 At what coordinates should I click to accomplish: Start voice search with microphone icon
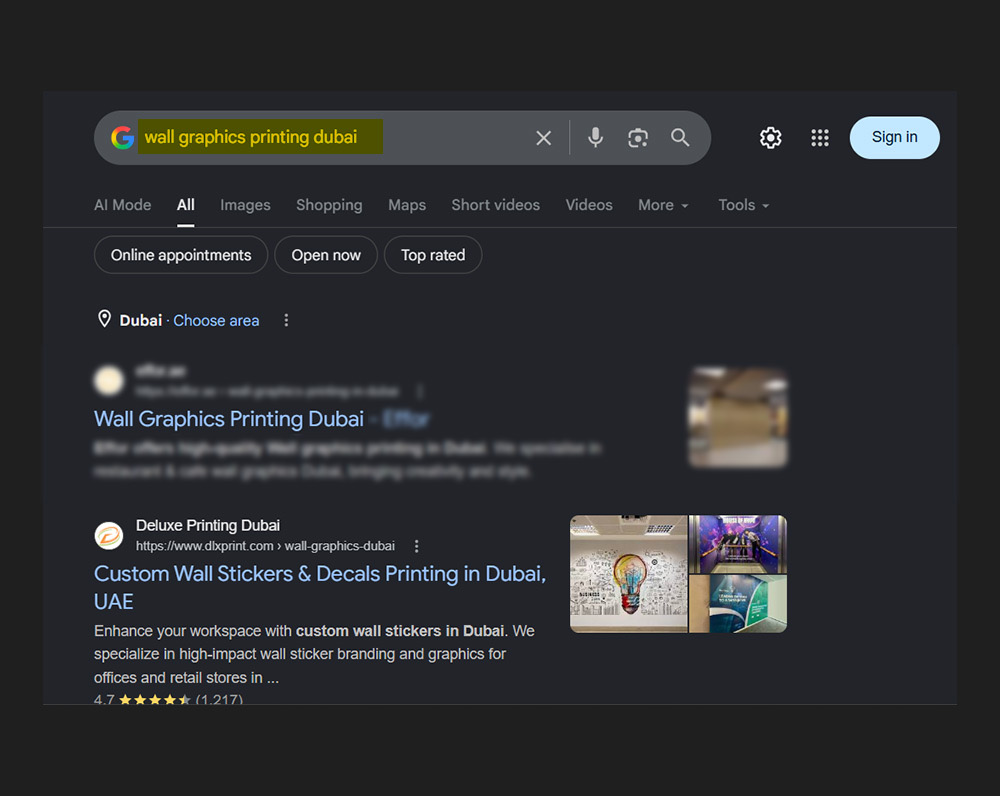click(x=595, y=138)
